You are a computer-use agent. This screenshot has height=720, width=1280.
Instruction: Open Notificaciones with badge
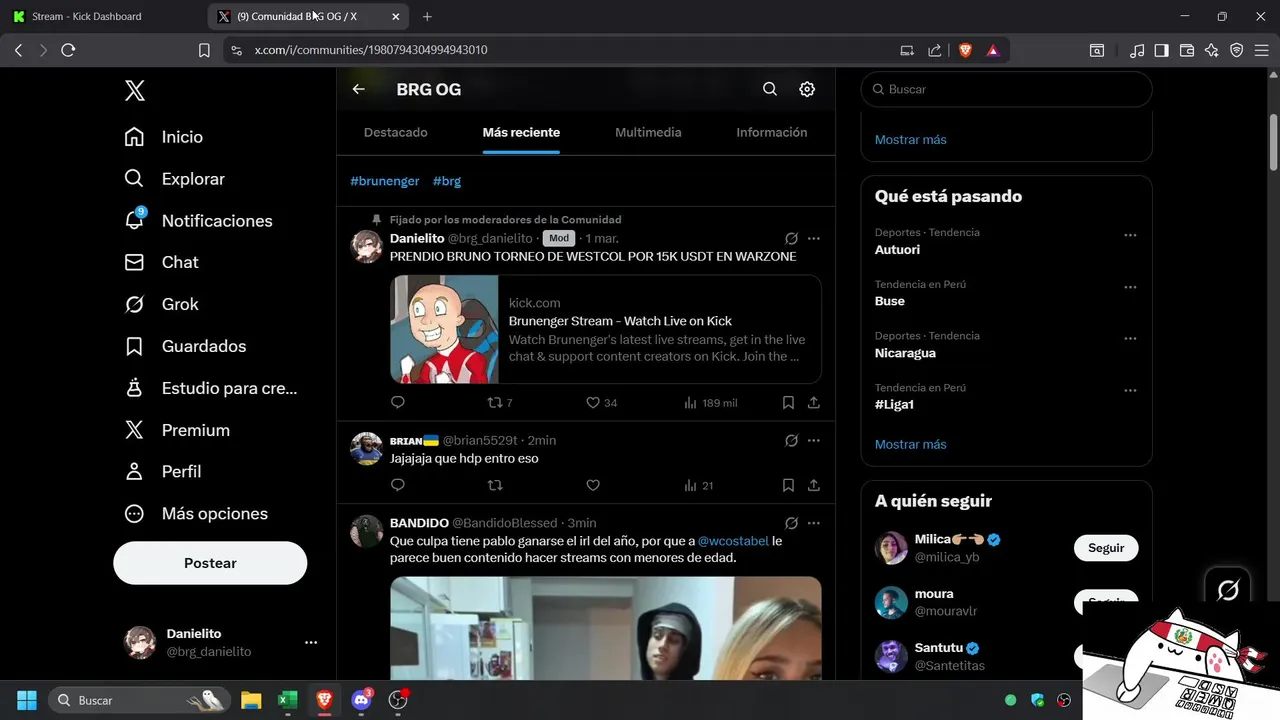198,221
